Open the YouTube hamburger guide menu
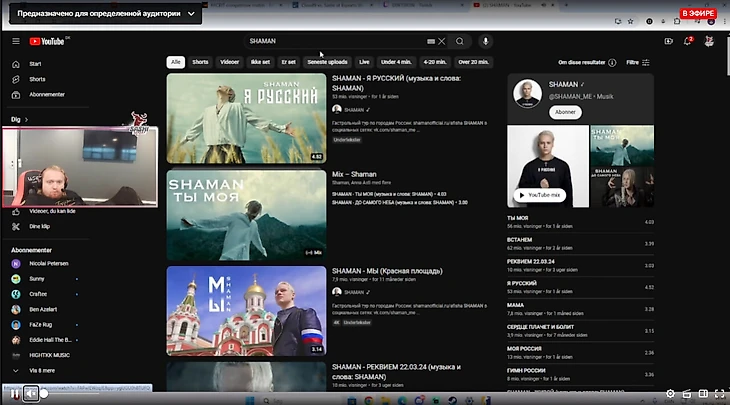 click(x=15, y=41)
